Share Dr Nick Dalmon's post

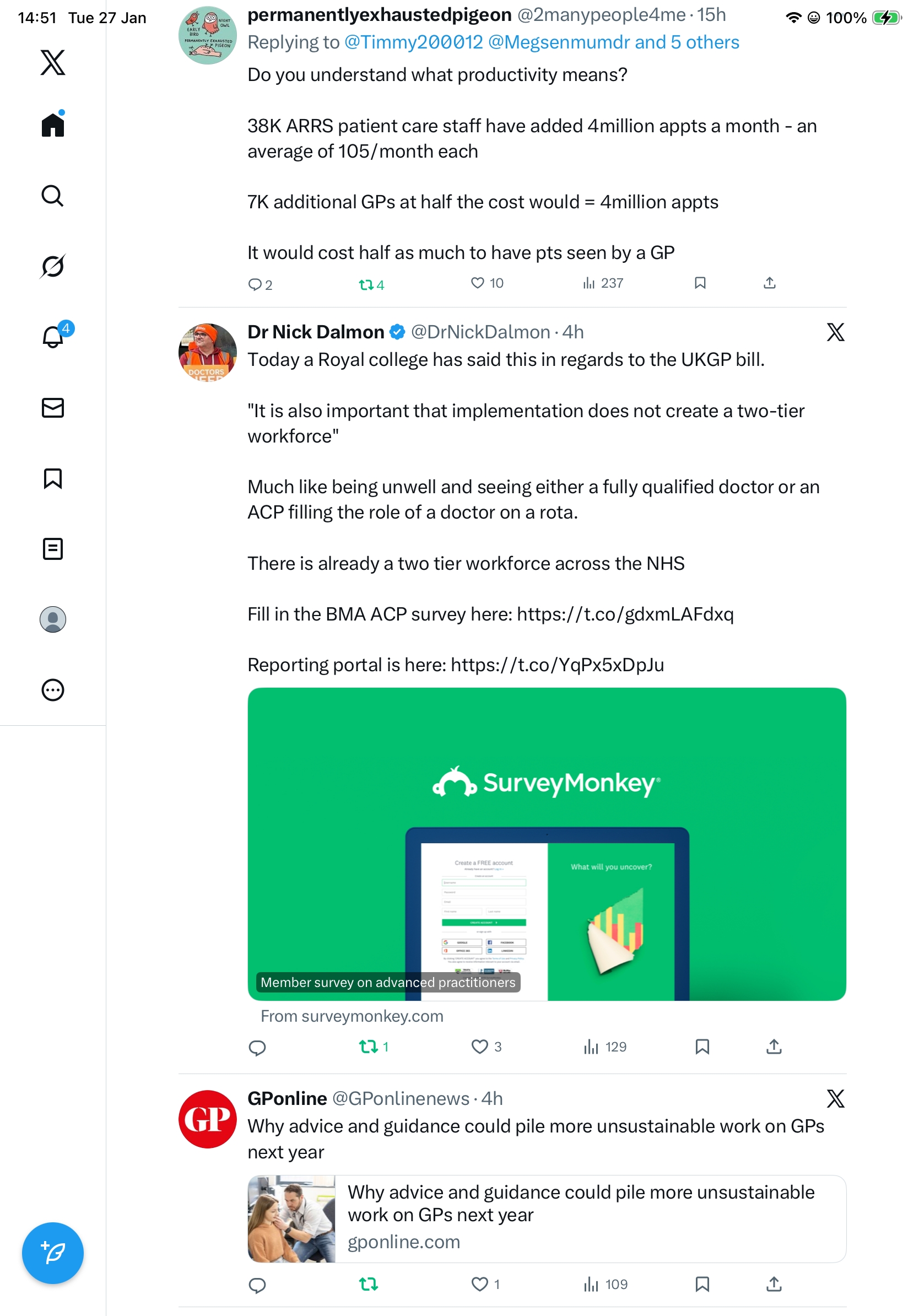(x=774, y=1046)
